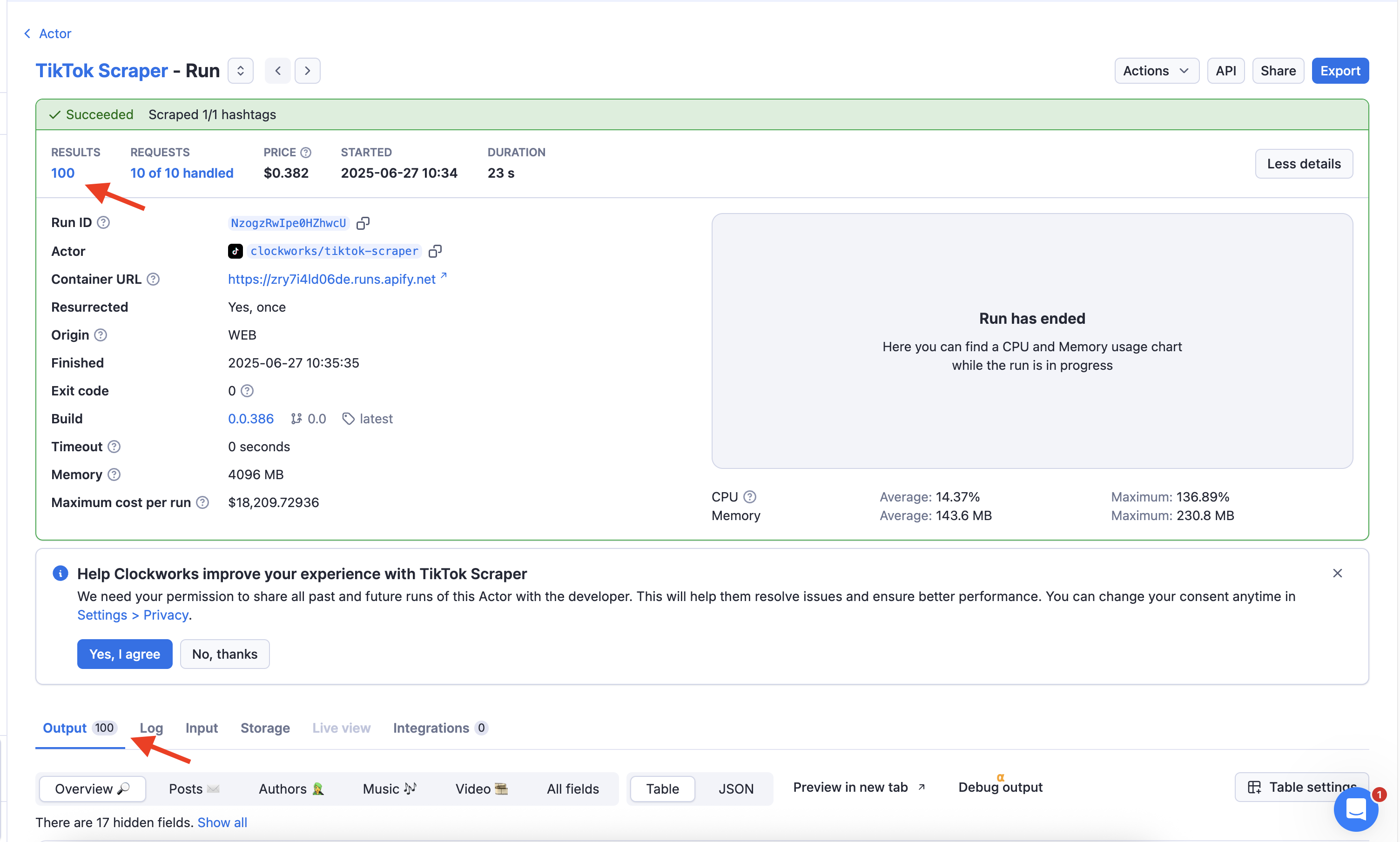Open the chat support bubble

[1356, 809]
